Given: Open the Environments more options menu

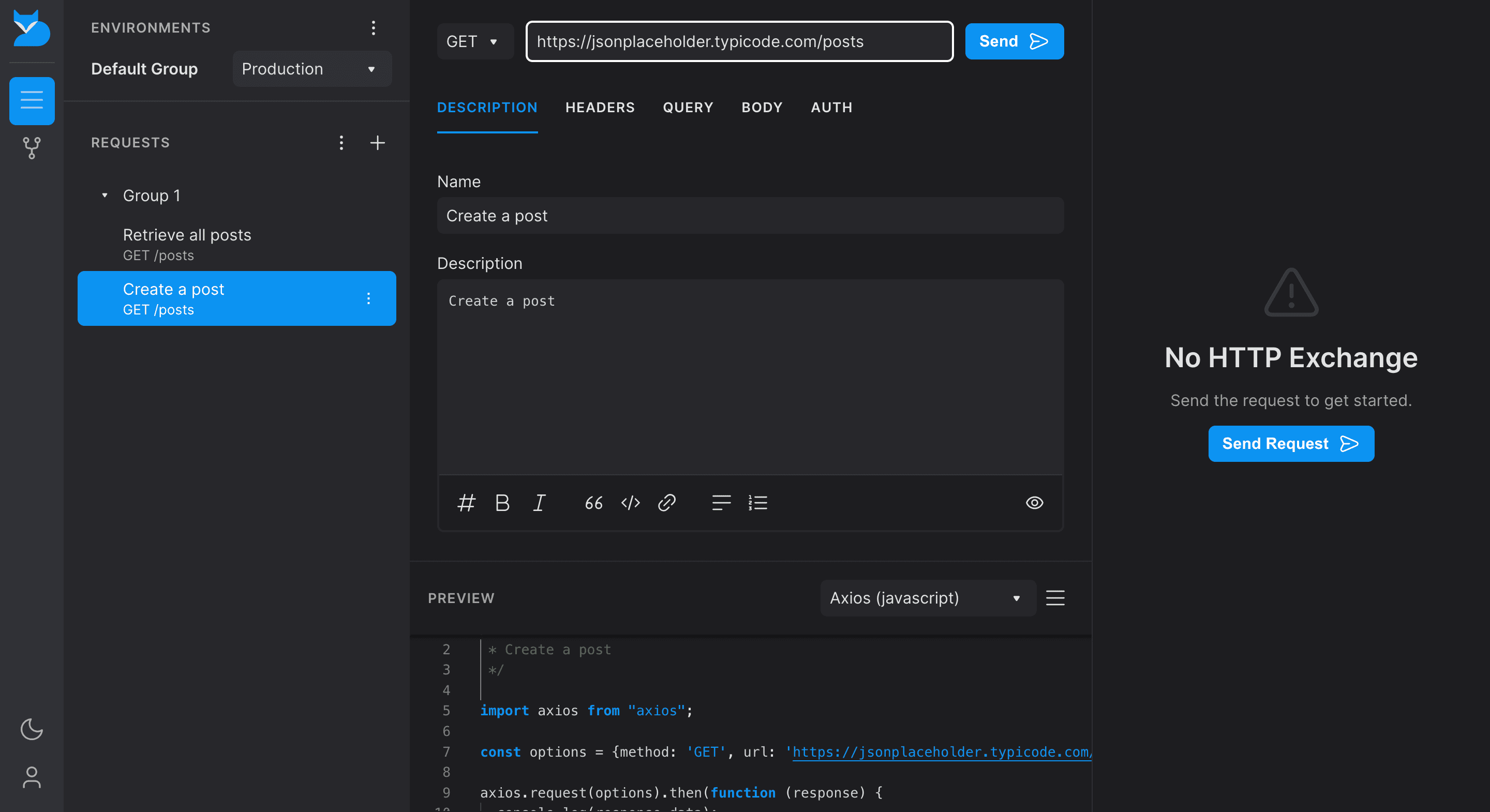Looking at the screenshot, I should point(373,28).
